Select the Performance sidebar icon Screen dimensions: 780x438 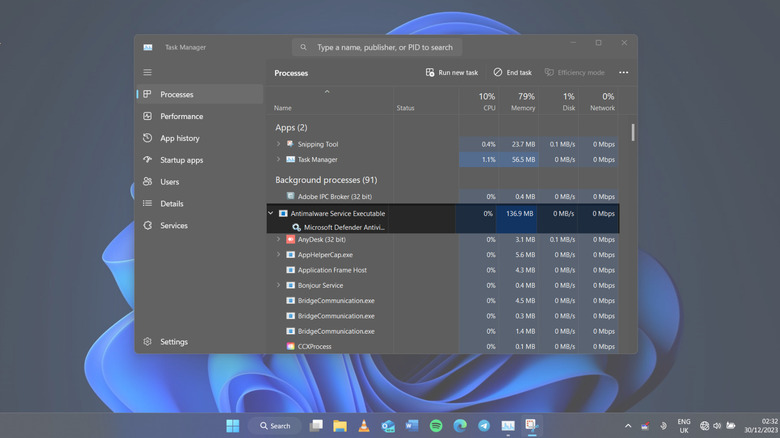(148, 116)
